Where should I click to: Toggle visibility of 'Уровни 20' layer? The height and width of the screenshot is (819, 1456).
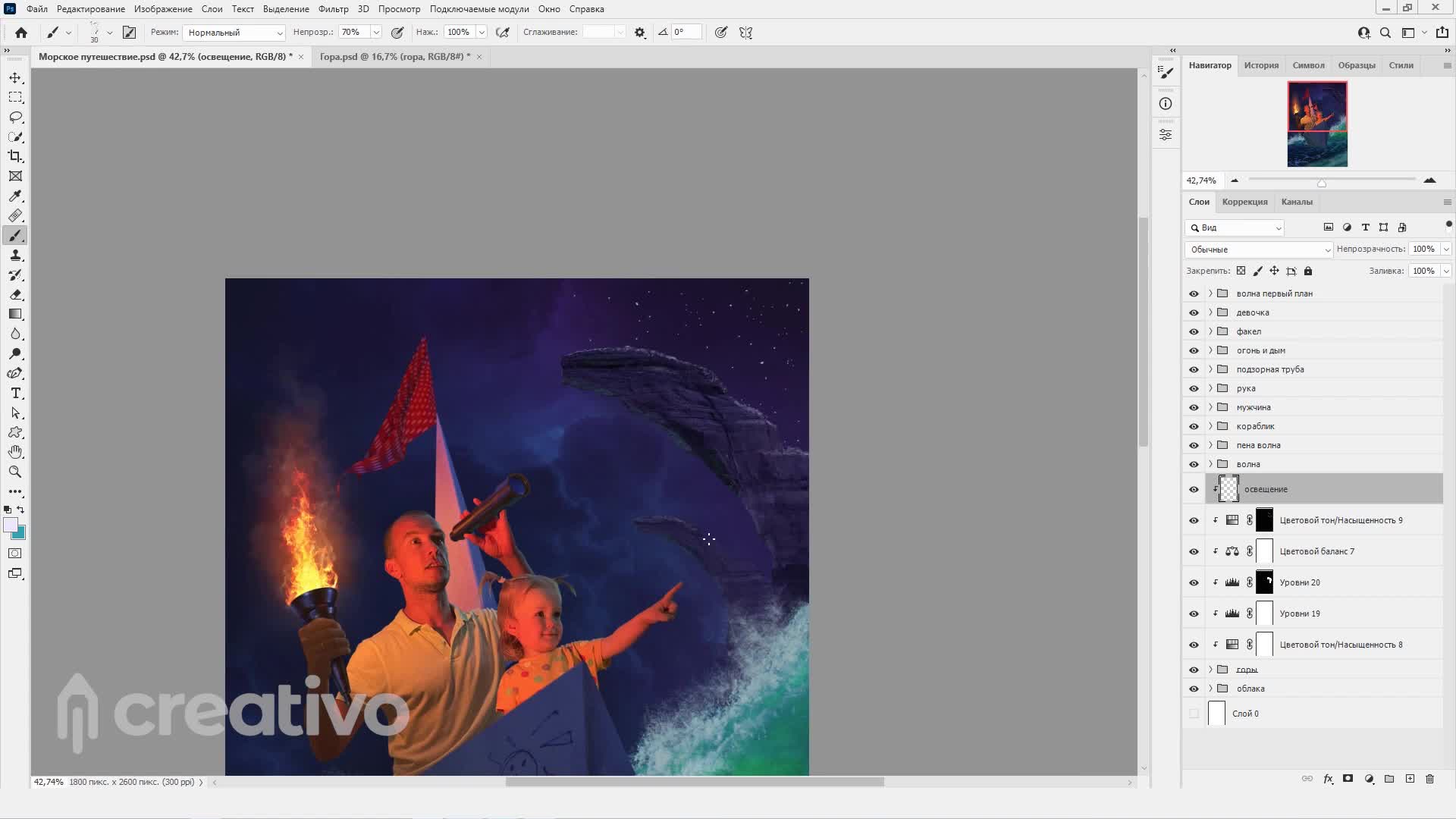tap(1194, 582)
